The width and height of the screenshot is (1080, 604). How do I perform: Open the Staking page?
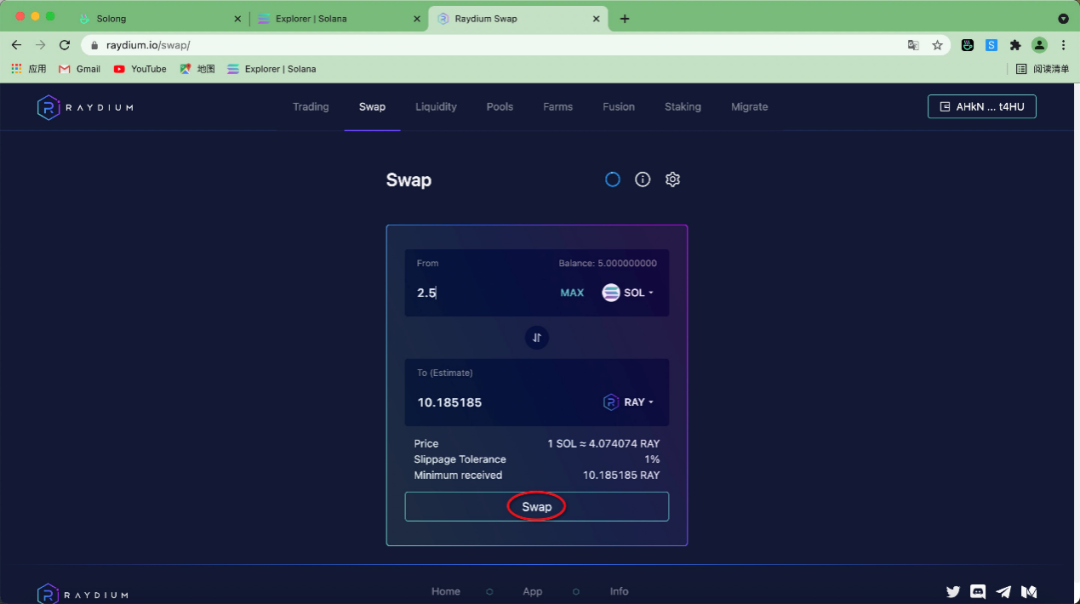683,107
